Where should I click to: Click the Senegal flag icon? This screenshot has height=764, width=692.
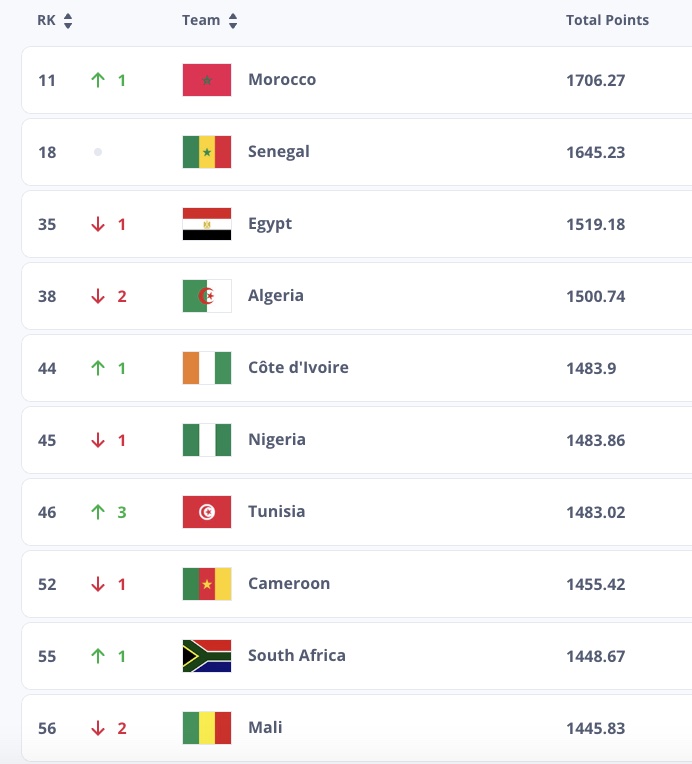point(207,152)
